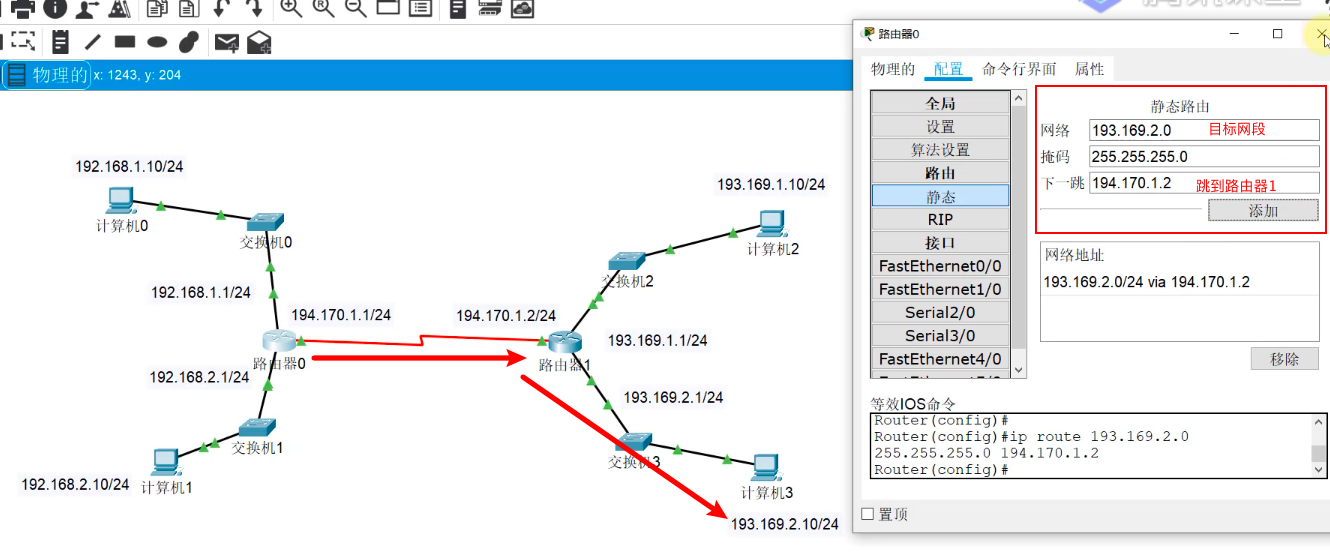The height and width of the screenshot is (552, 1330).
Task: Click the 移除 button
Action: (1285, 358)
